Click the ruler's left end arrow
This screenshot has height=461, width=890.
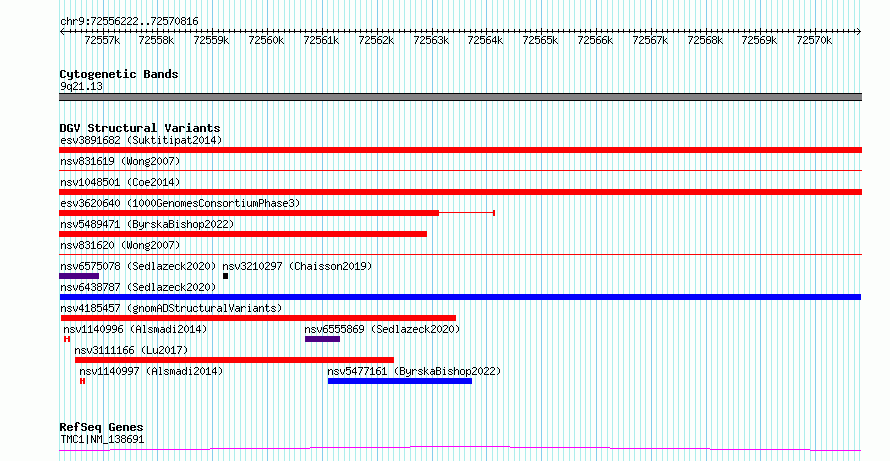coord(62,32)
